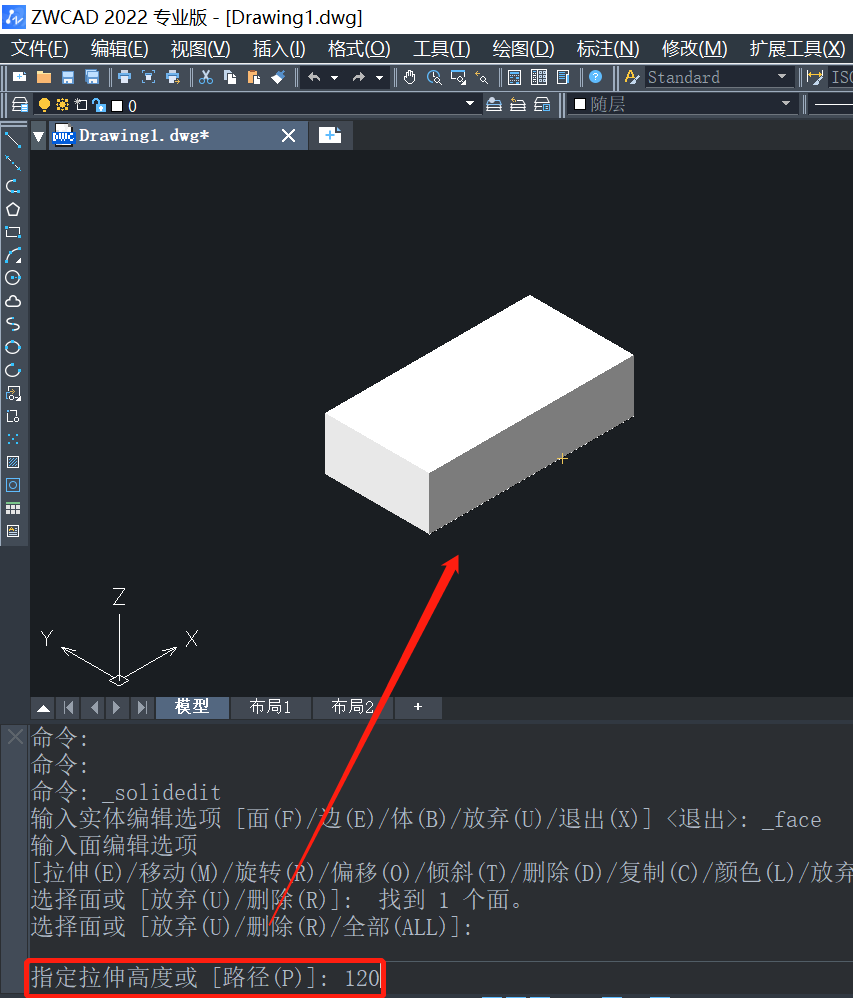Click the Help question mark icon
The image size is (853, 998).
[x=595, y=77]
